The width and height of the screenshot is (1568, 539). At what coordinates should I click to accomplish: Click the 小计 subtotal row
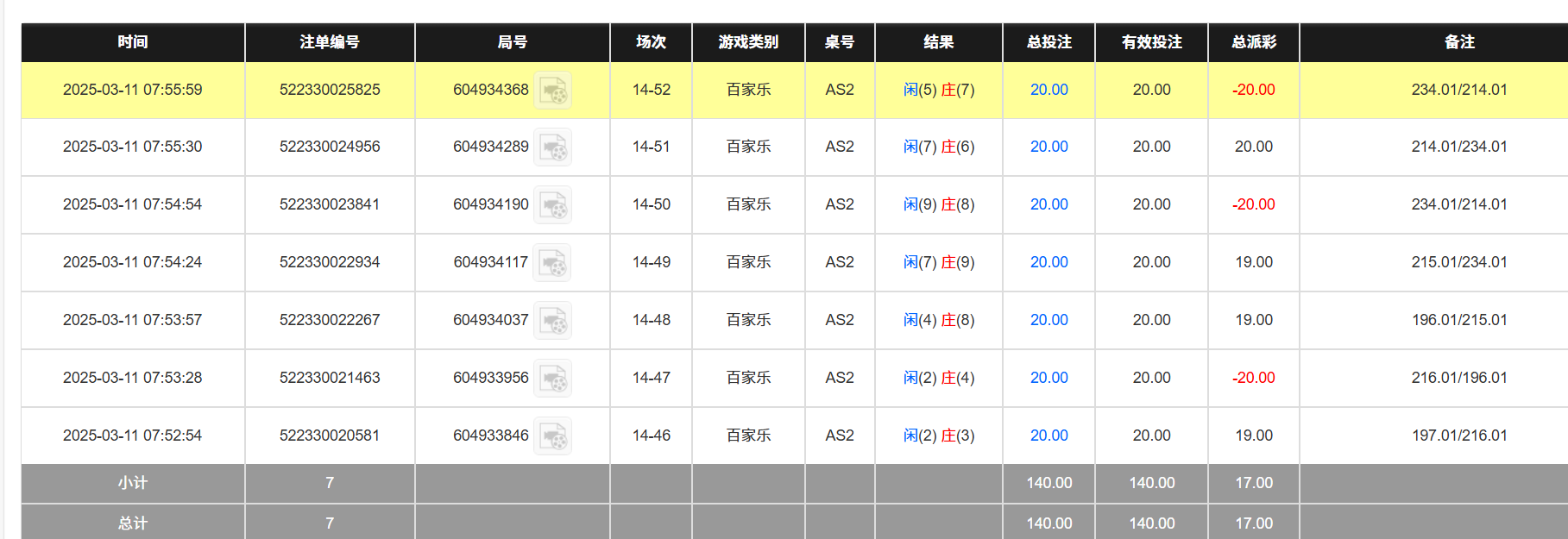pyautogui.click(x=131, y=483)
